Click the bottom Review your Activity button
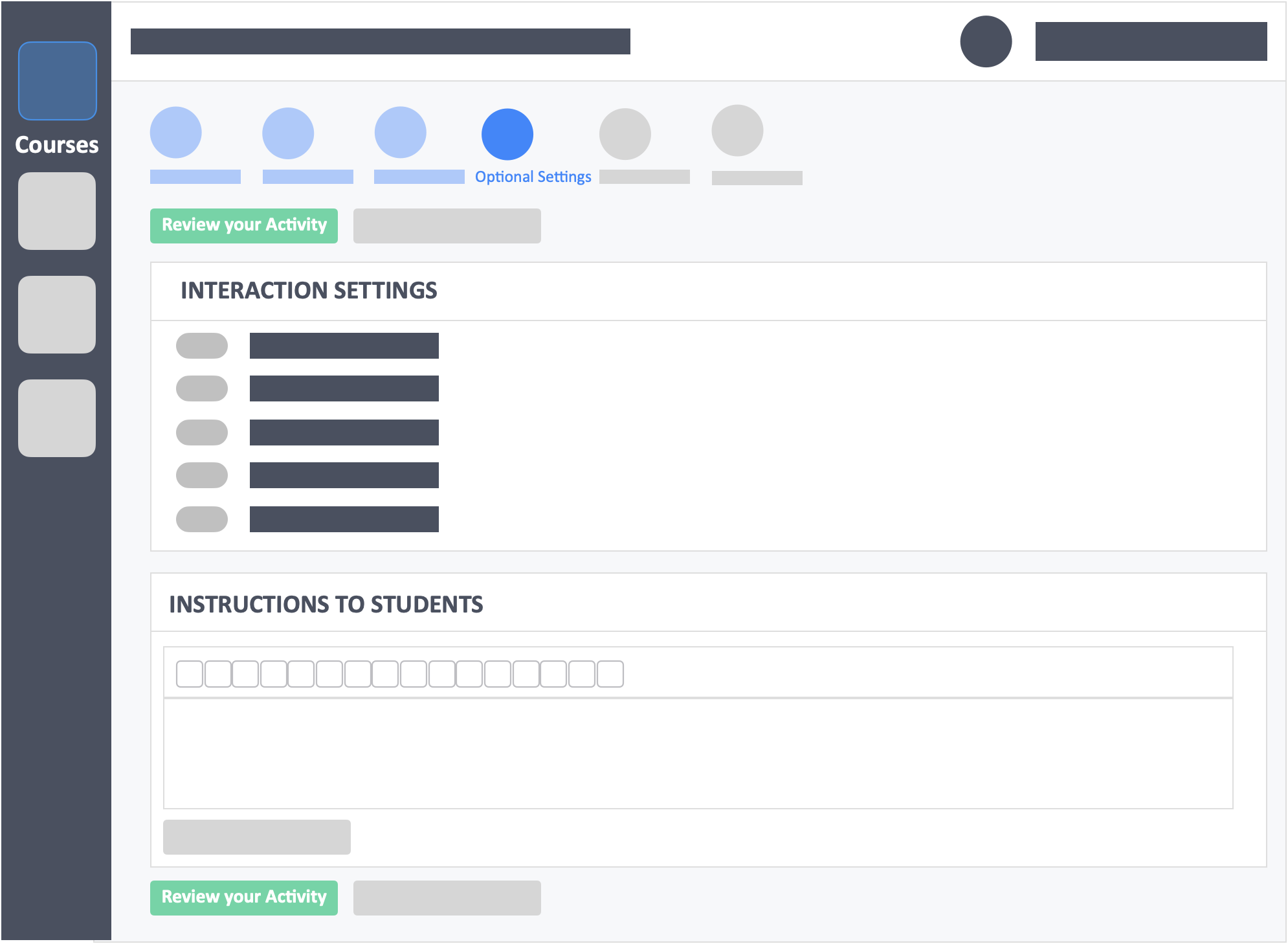Viewport: 1288px width, 944px height. click(244, 898)
